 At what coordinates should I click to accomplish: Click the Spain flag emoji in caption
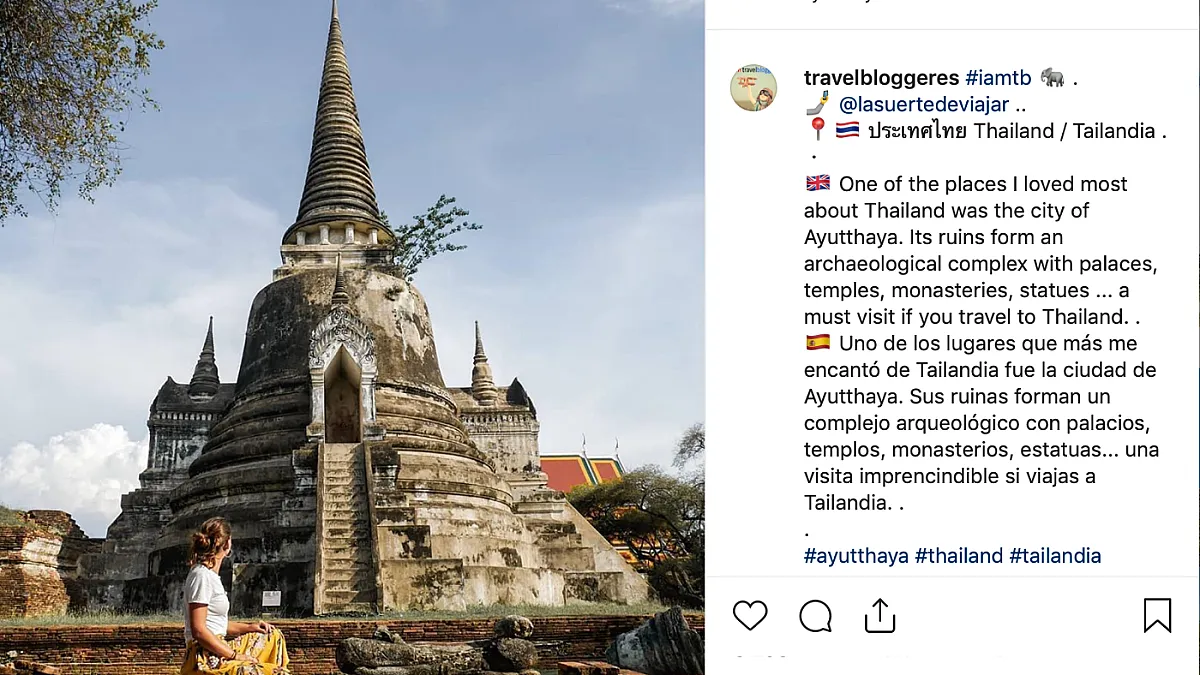pos(817,343)
